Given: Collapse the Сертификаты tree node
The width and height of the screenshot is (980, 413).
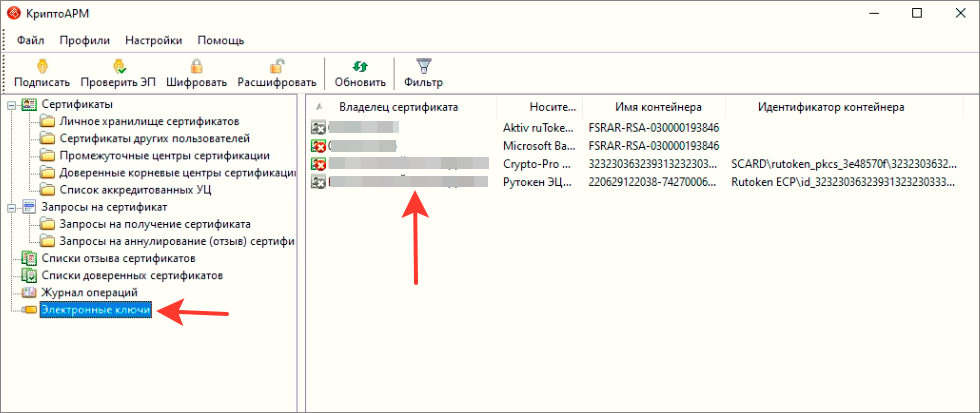Looking at the screenshot, I should [11, 105].
